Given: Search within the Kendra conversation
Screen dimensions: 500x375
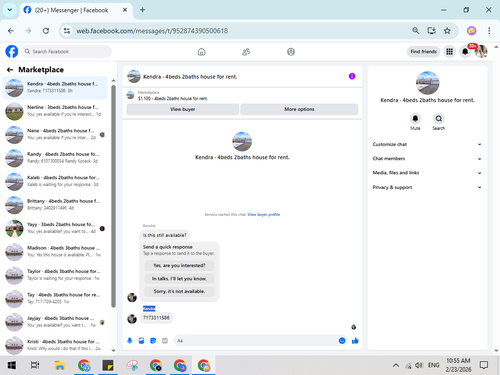Looking at the screenshot, I should pyautogui.click(x=439, y=119).
